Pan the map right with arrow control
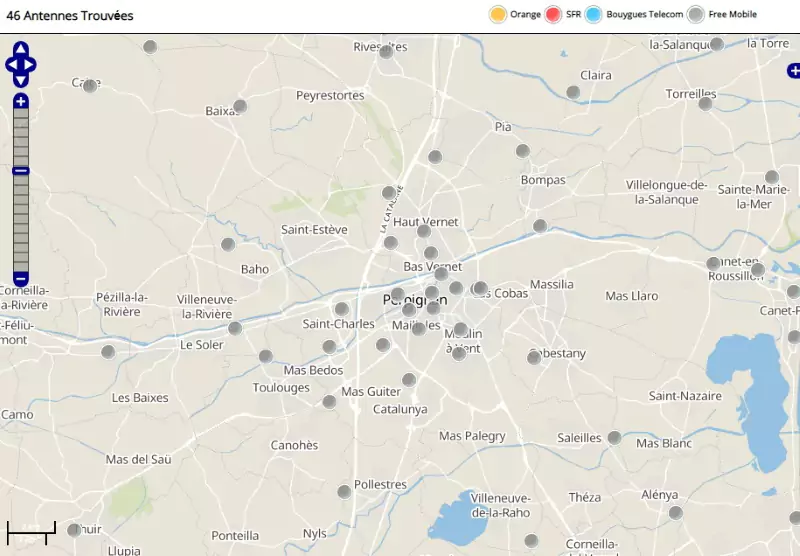 coord(31,66)
